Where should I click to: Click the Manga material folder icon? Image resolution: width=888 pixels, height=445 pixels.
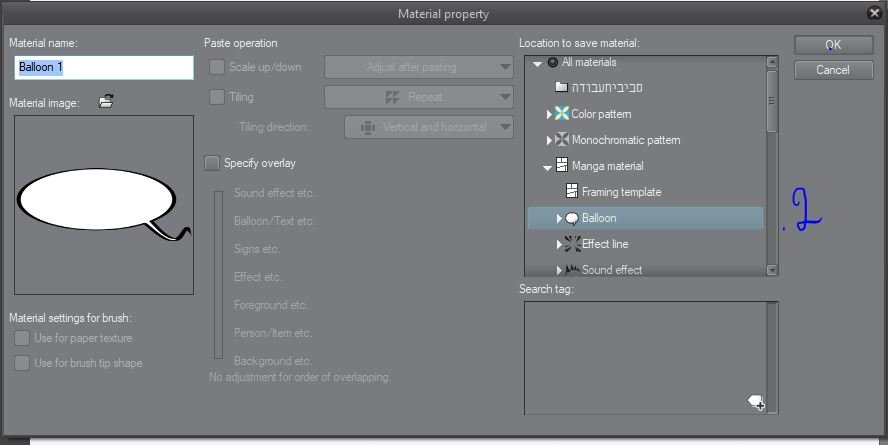tap(562, 166)
